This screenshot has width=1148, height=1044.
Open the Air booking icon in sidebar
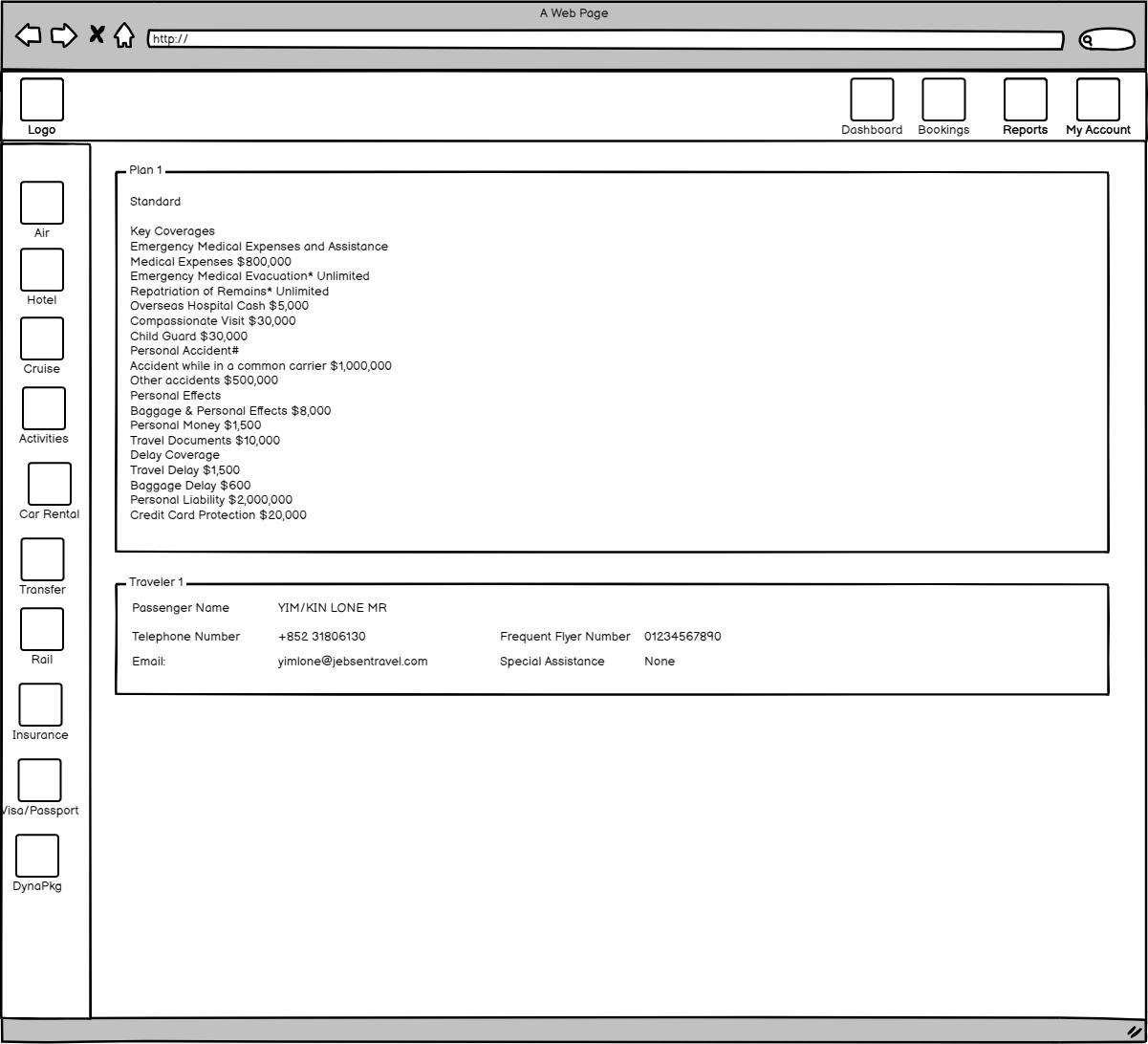(x=42, y=203)
